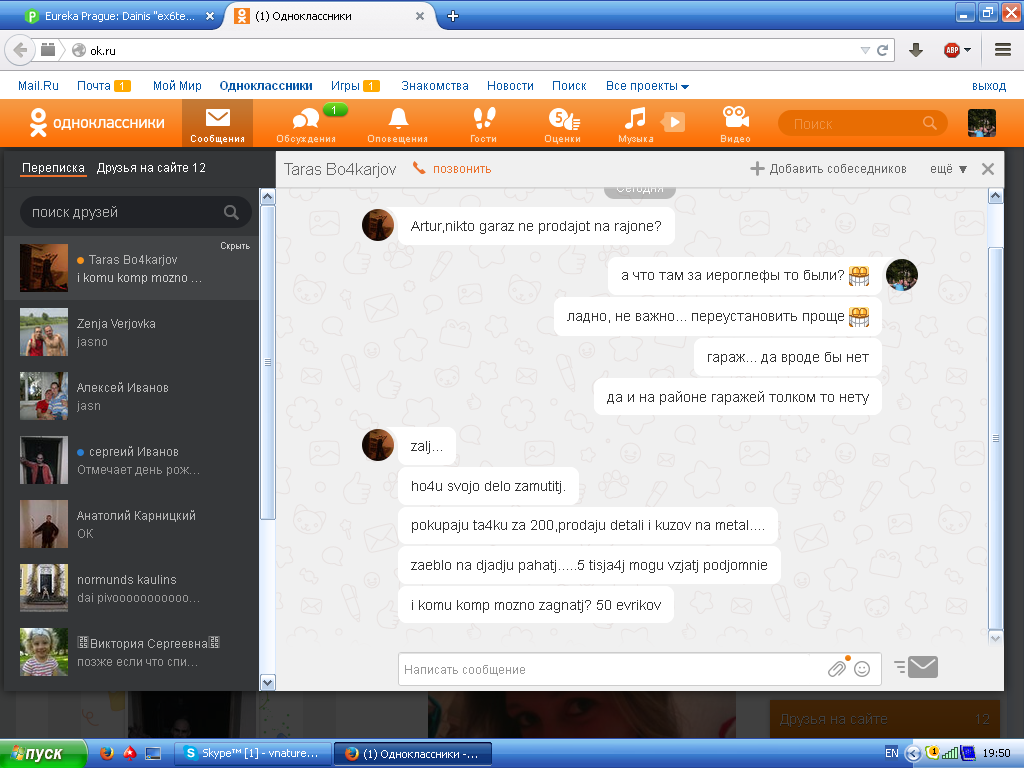
Task: Click the выход logout link
Action: (x=989, y=86)
